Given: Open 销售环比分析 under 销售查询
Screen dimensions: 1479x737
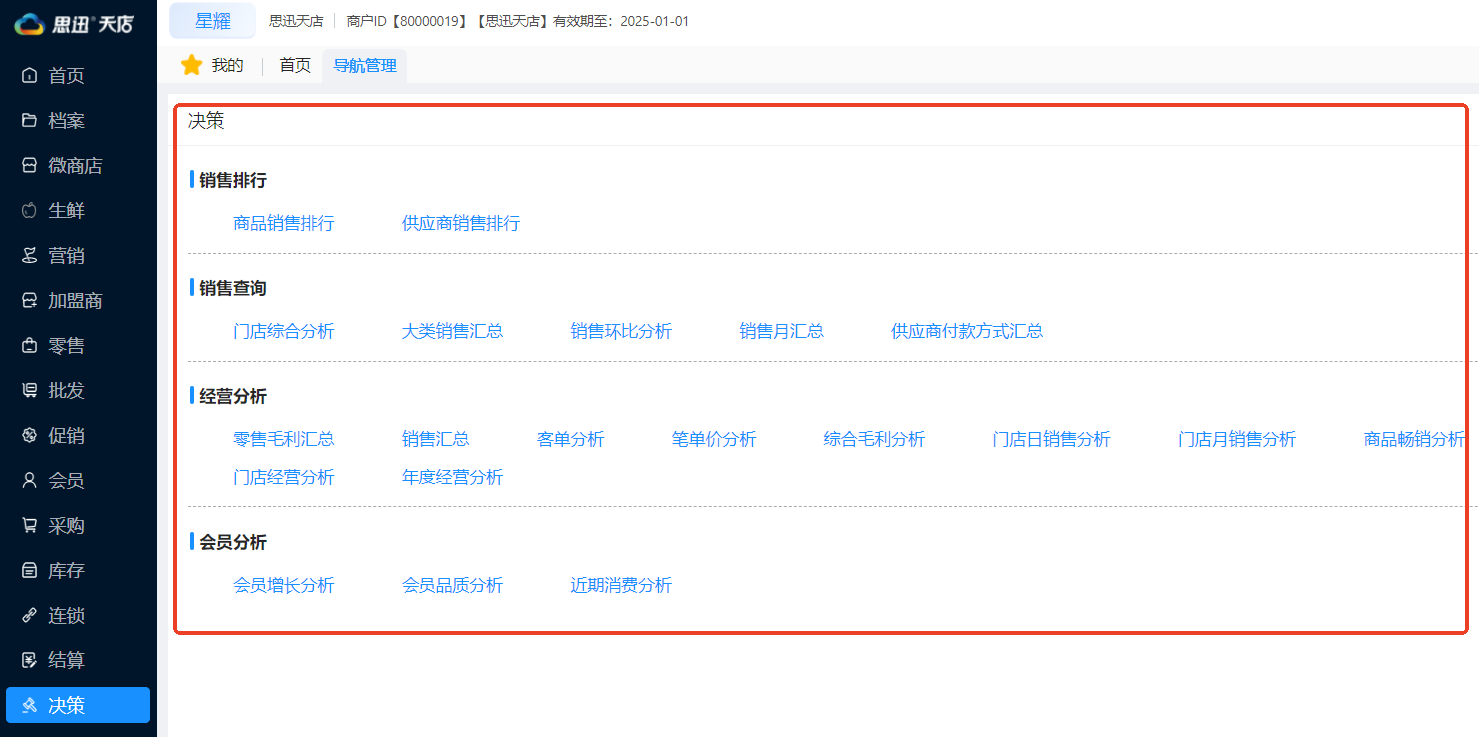Looking at the screenshot, I should [x=621, y=330].
